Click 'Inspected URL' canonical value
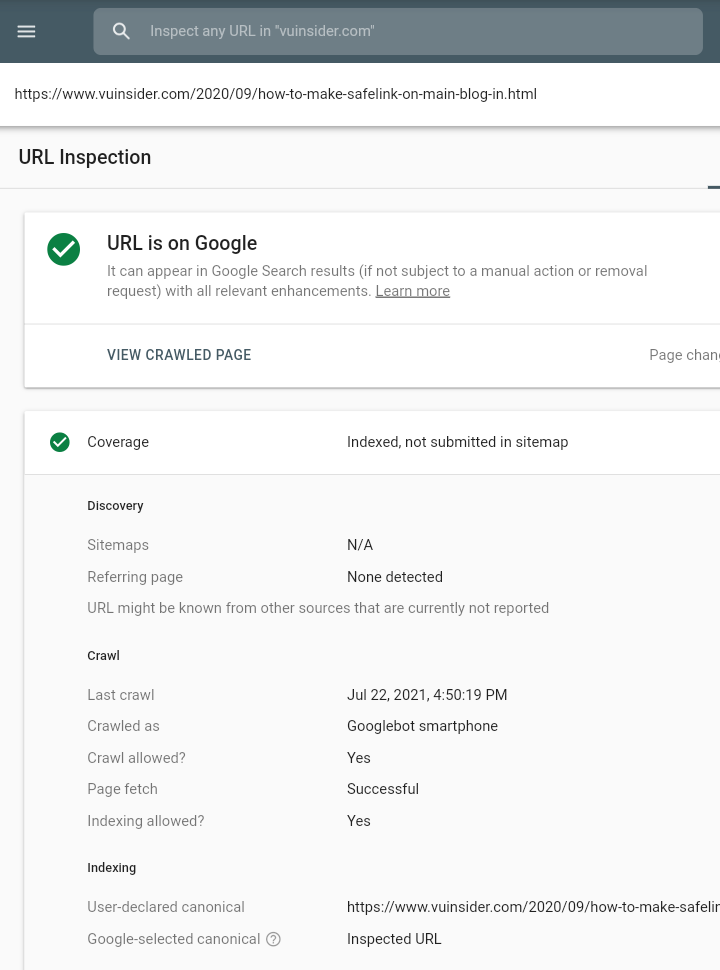Image resolution: width=720 pixels, height=970 pixels. click(394, 940)
